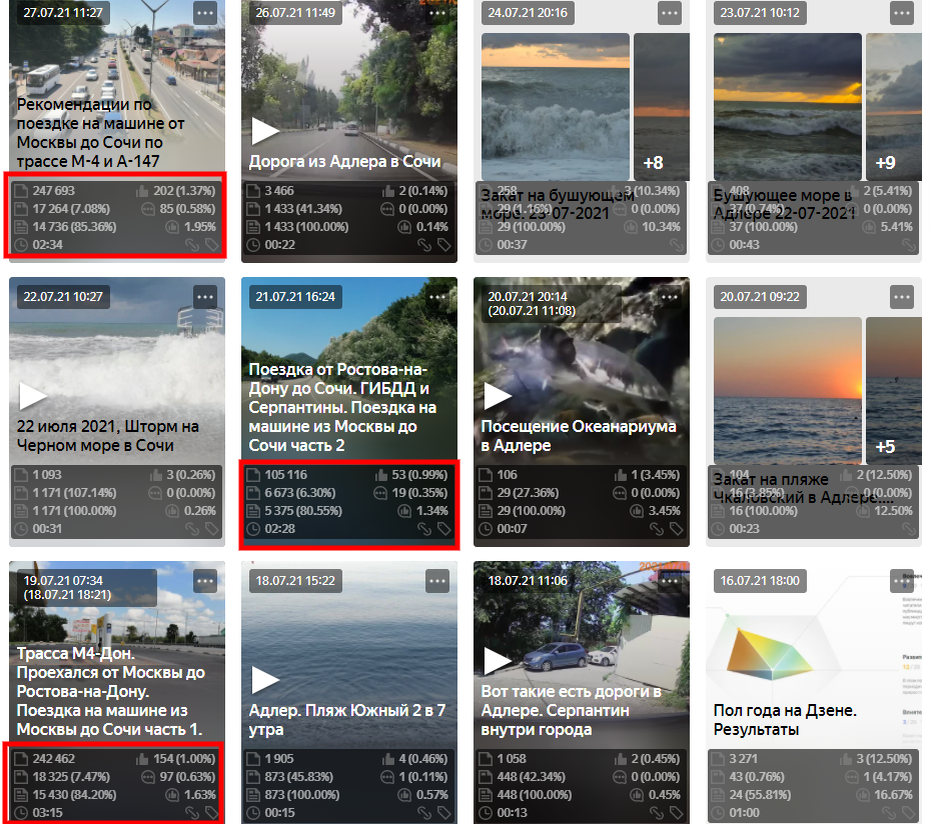Click the tag icon on the 00:22 card

point(444,244)
